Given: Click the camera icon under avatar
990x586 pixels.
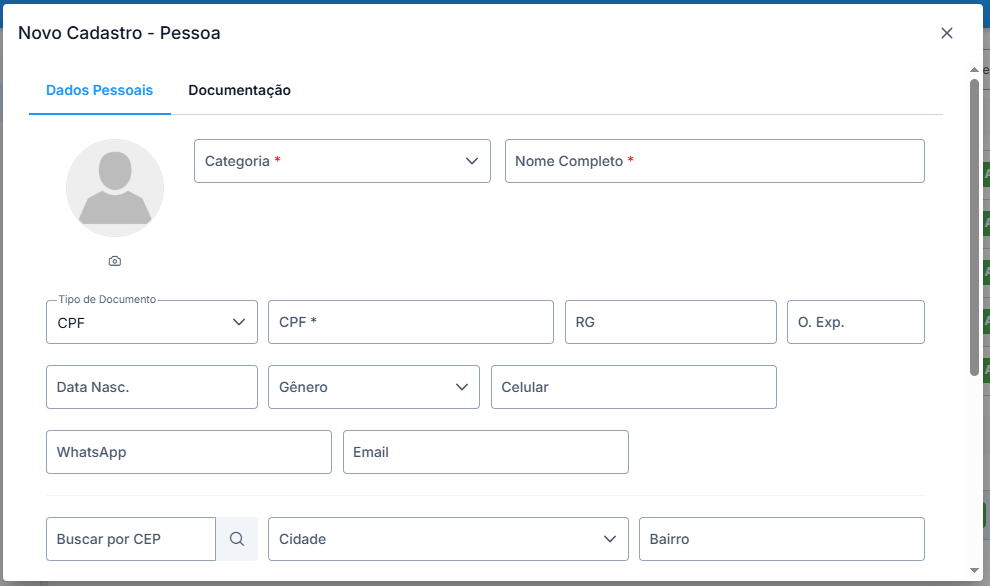Looking at the screenshot, I should coord(115,261).
